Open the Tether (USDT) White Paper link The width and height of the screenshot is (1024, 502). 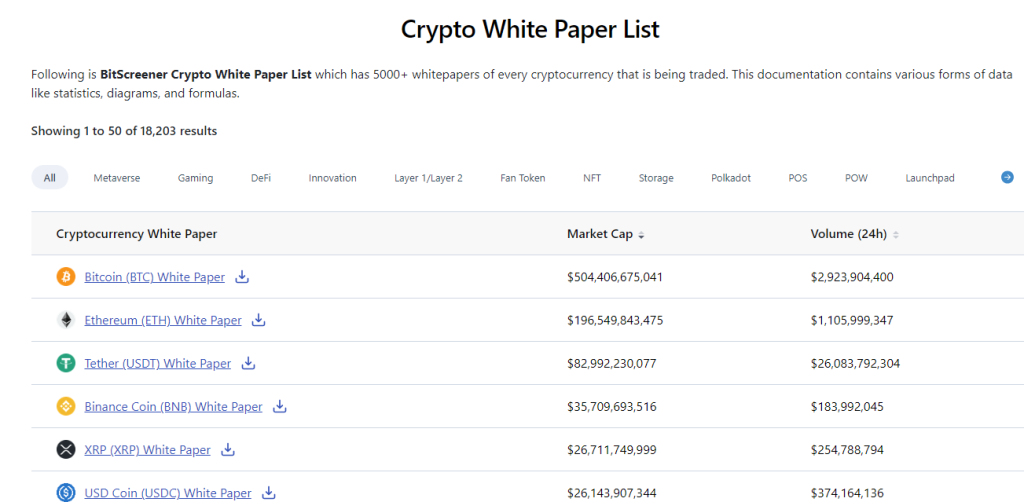[x=157, y=363]
